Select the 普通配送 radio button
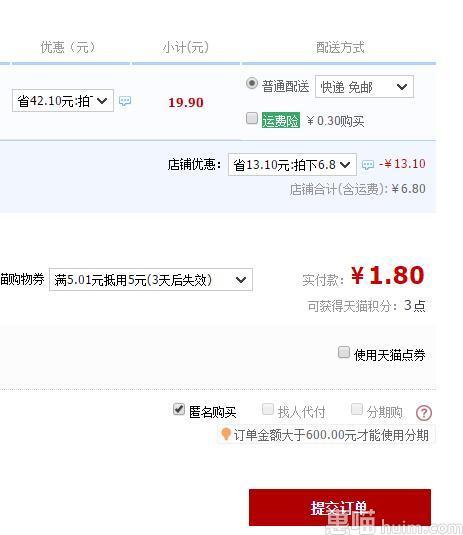This screenshot has width=463, height=535. pos(252,83)
